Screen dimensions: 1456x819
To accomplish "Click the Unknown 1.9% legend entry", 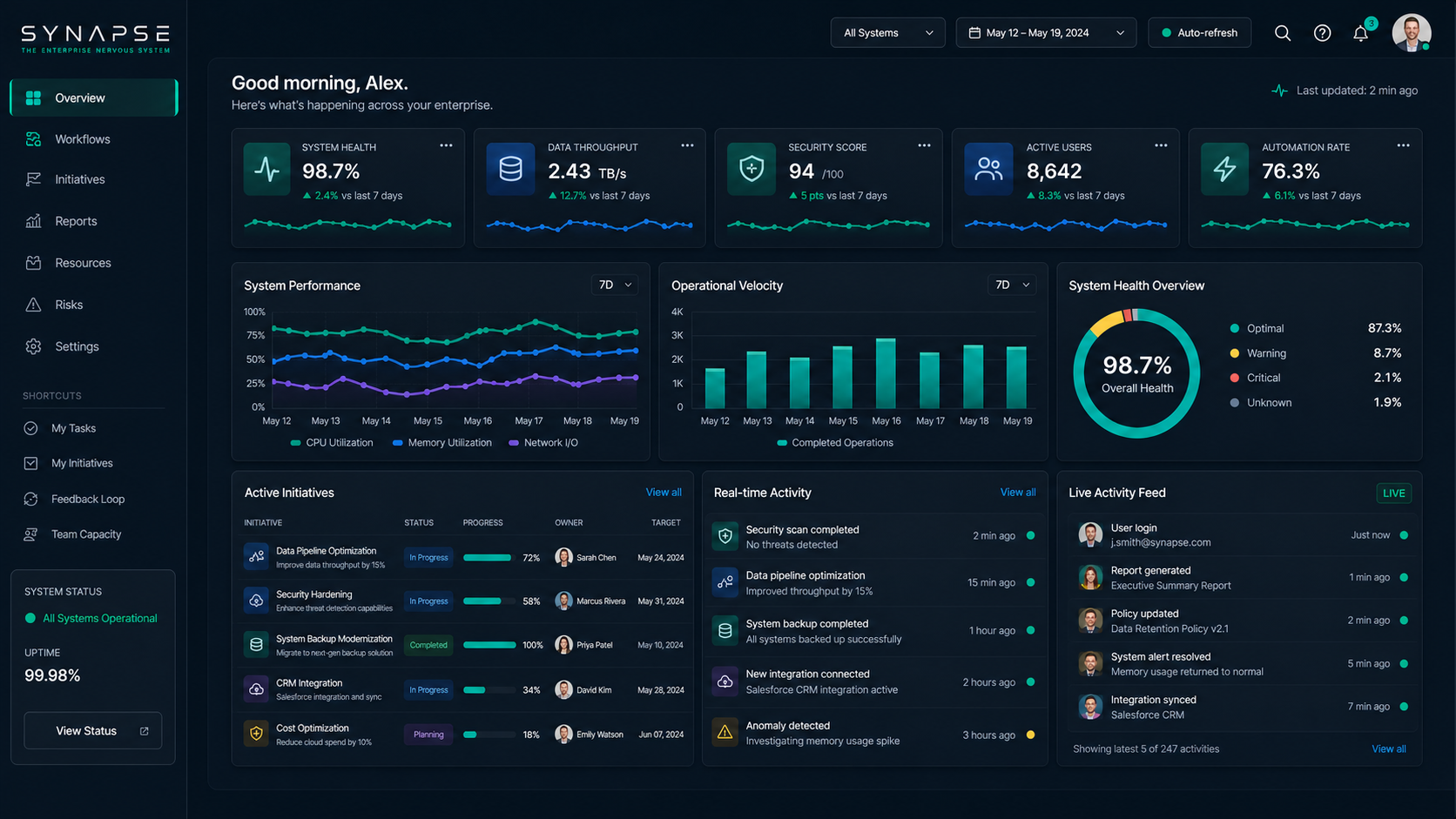I will pos(1315,403).
